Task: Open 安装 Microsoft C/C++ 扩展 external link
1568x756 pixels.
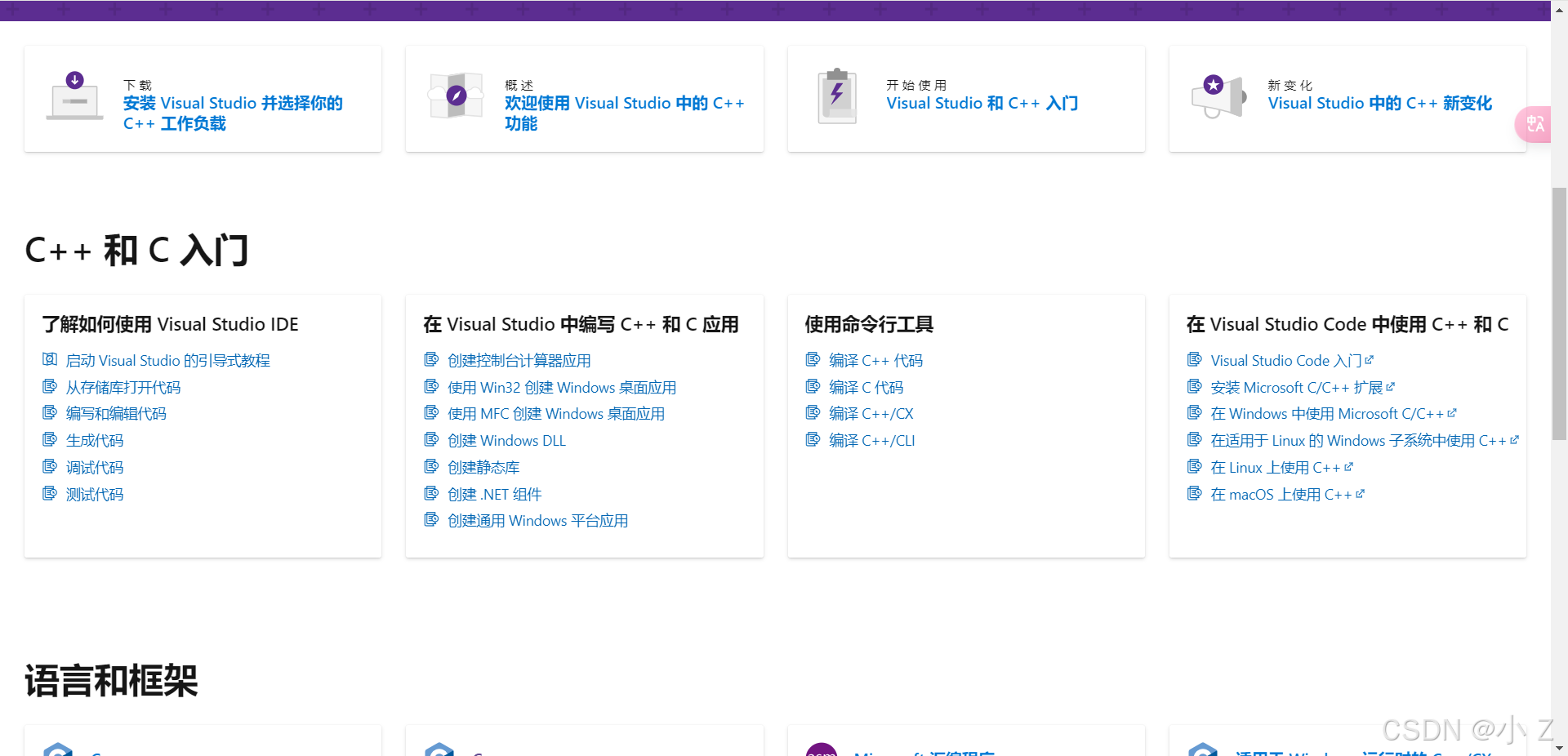Action: (1303, 387)
